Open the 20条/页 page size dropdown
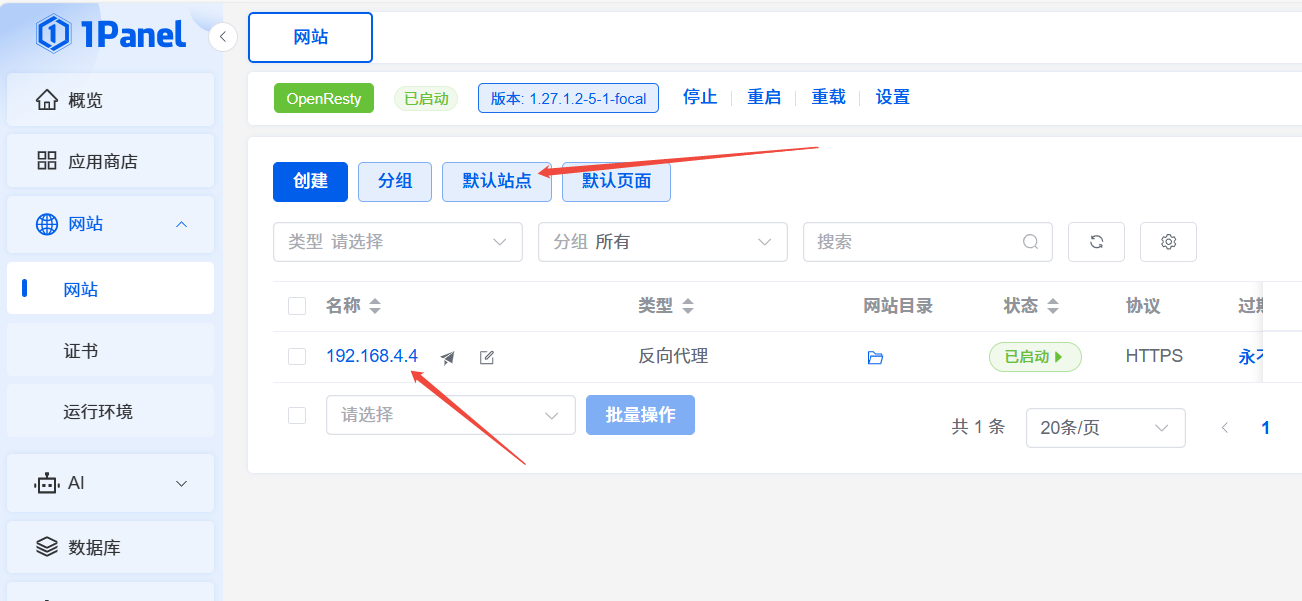1302x601 pixels. (1105, 428)
